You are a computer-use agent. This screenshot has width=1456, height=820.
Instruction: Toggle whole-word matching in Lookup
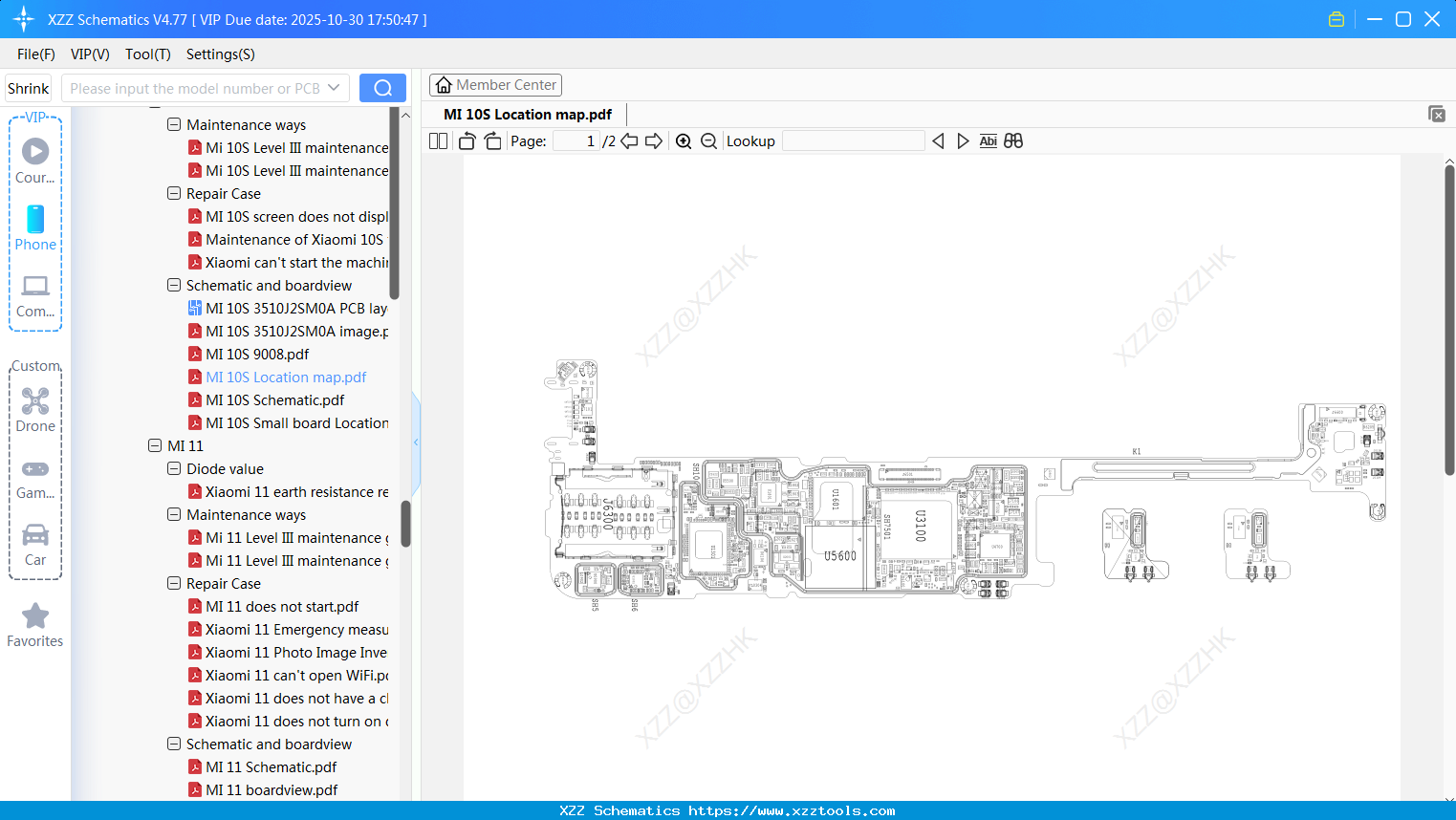coord(988,140)
